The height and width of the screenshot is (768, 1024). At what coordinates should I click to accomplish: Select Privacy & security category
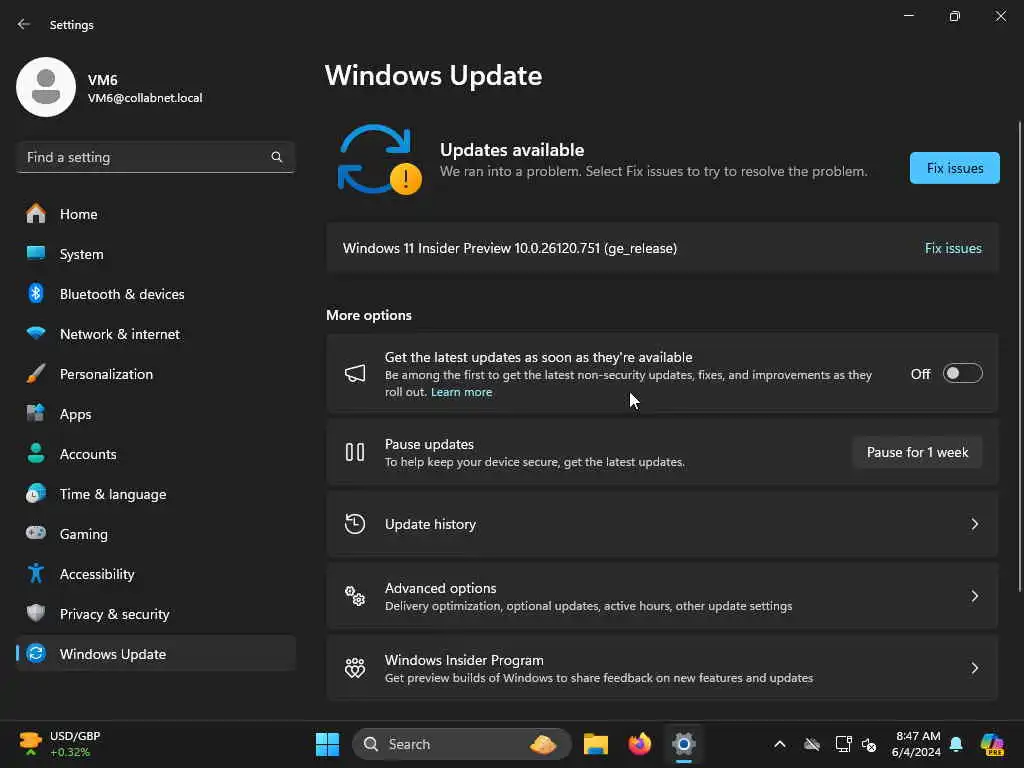[x=155, y=613]
